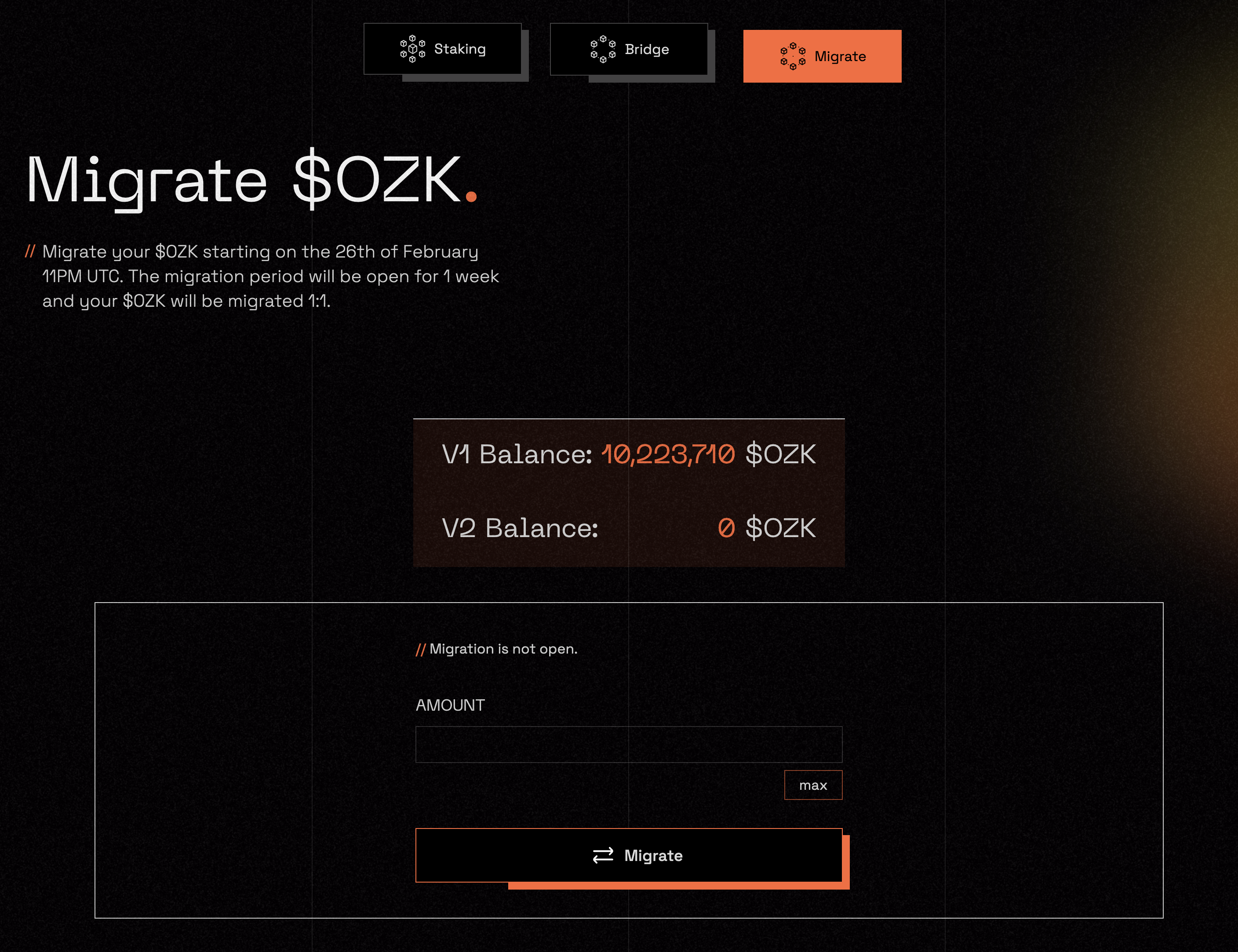Click the V2 balance value 0
Viewport: 1238px width, 952px height.
[726, 528]
